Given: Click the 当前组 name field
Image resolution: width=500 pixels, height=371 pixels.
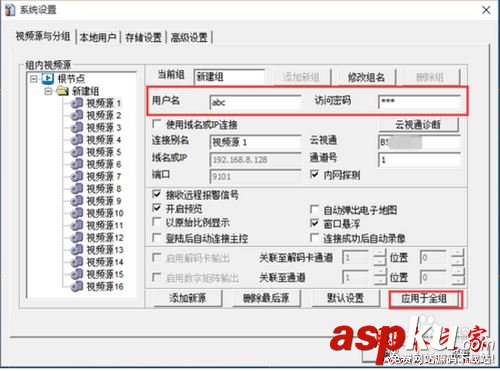Looking at the screenshot, I should tap(229, 77).
